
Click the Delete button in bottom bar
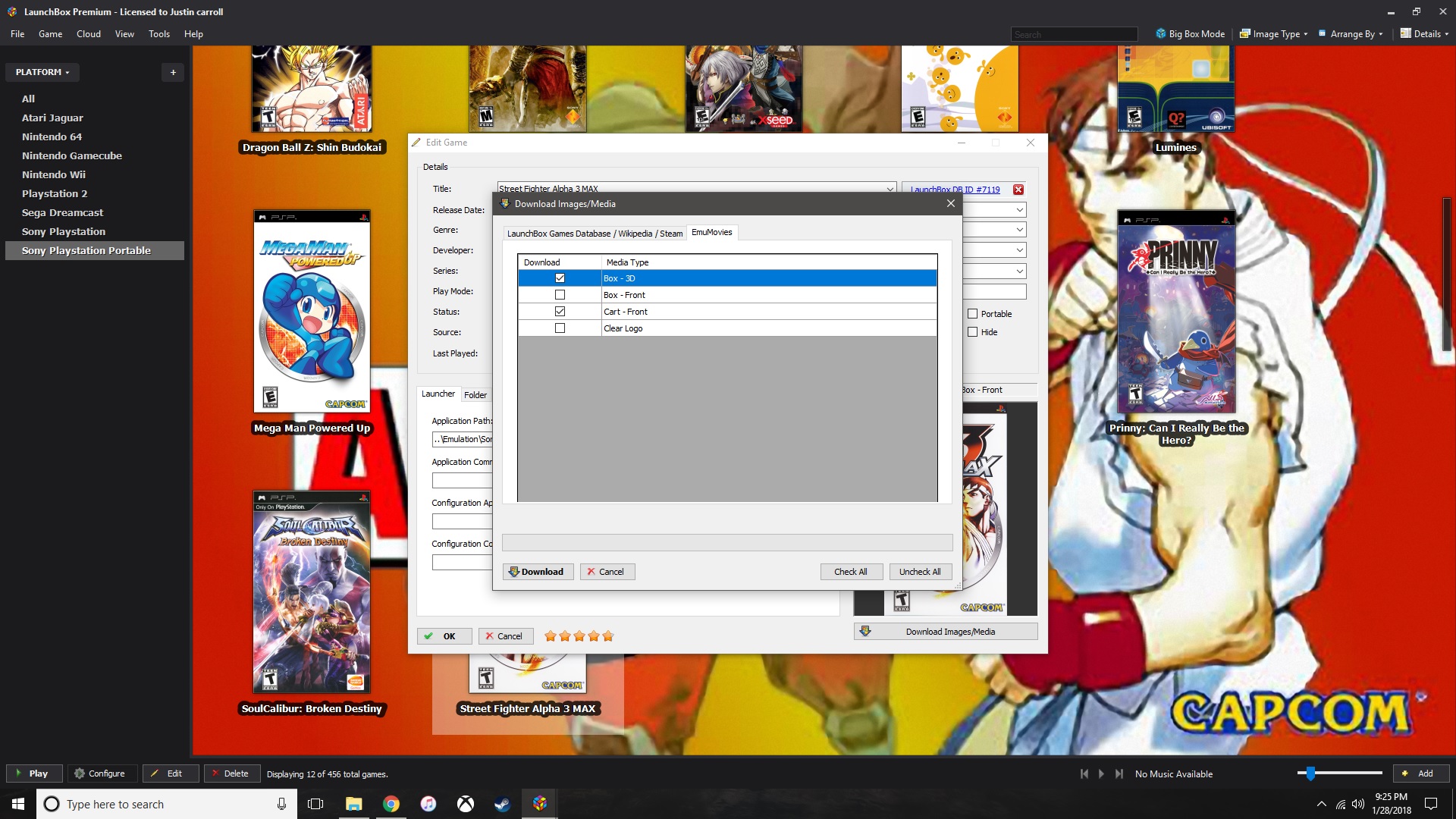click(x=231, y=773)
